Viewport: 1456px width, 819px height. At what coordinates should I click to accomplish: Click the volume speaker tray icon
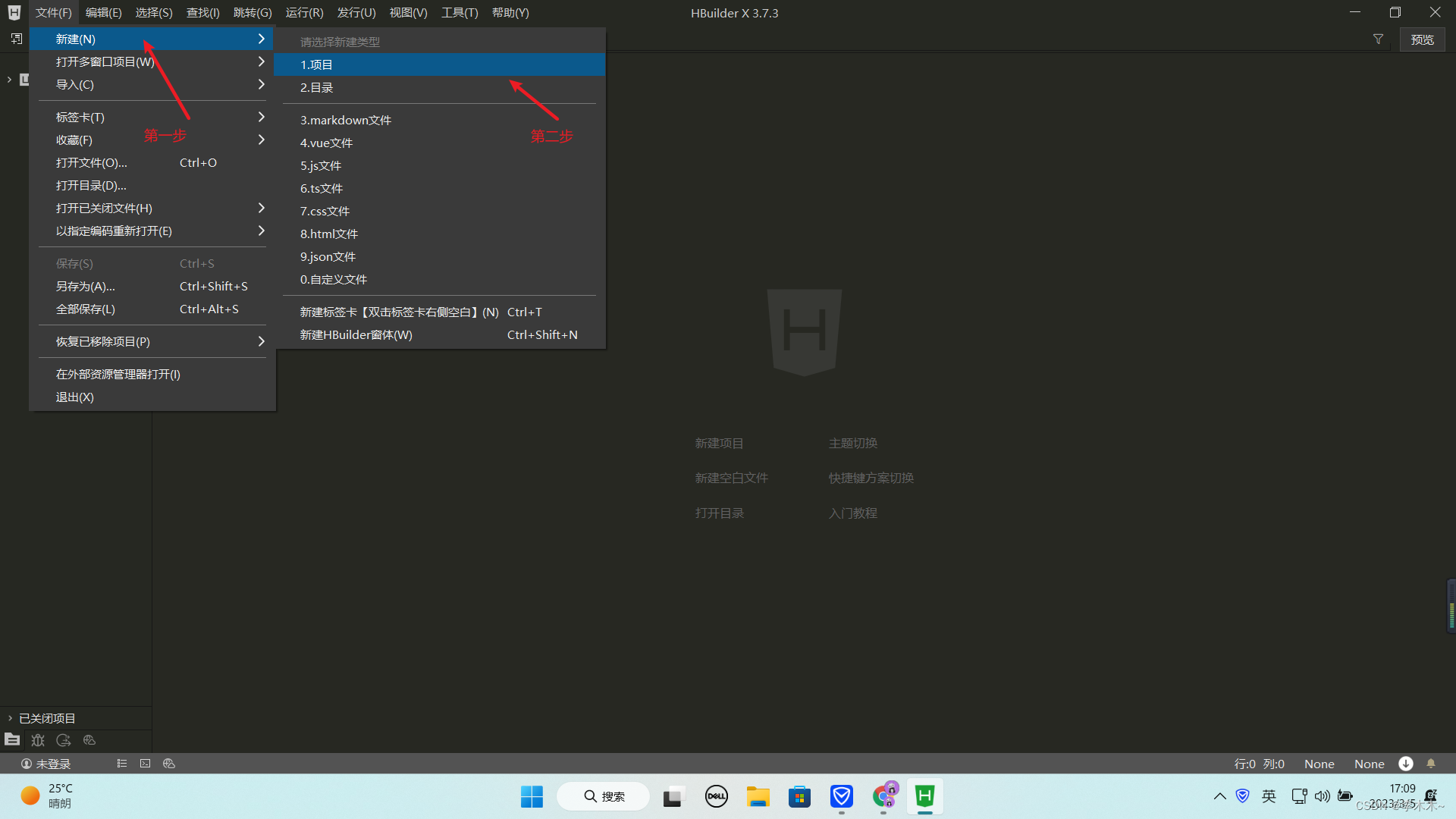pos(1323,796)
